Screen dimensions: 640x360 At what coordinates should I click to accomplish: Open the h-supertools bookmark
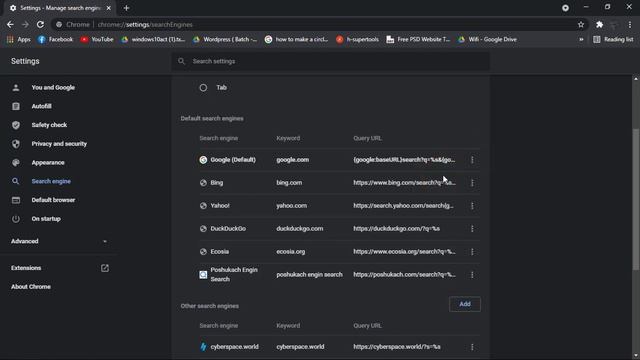tap(357, 40)
